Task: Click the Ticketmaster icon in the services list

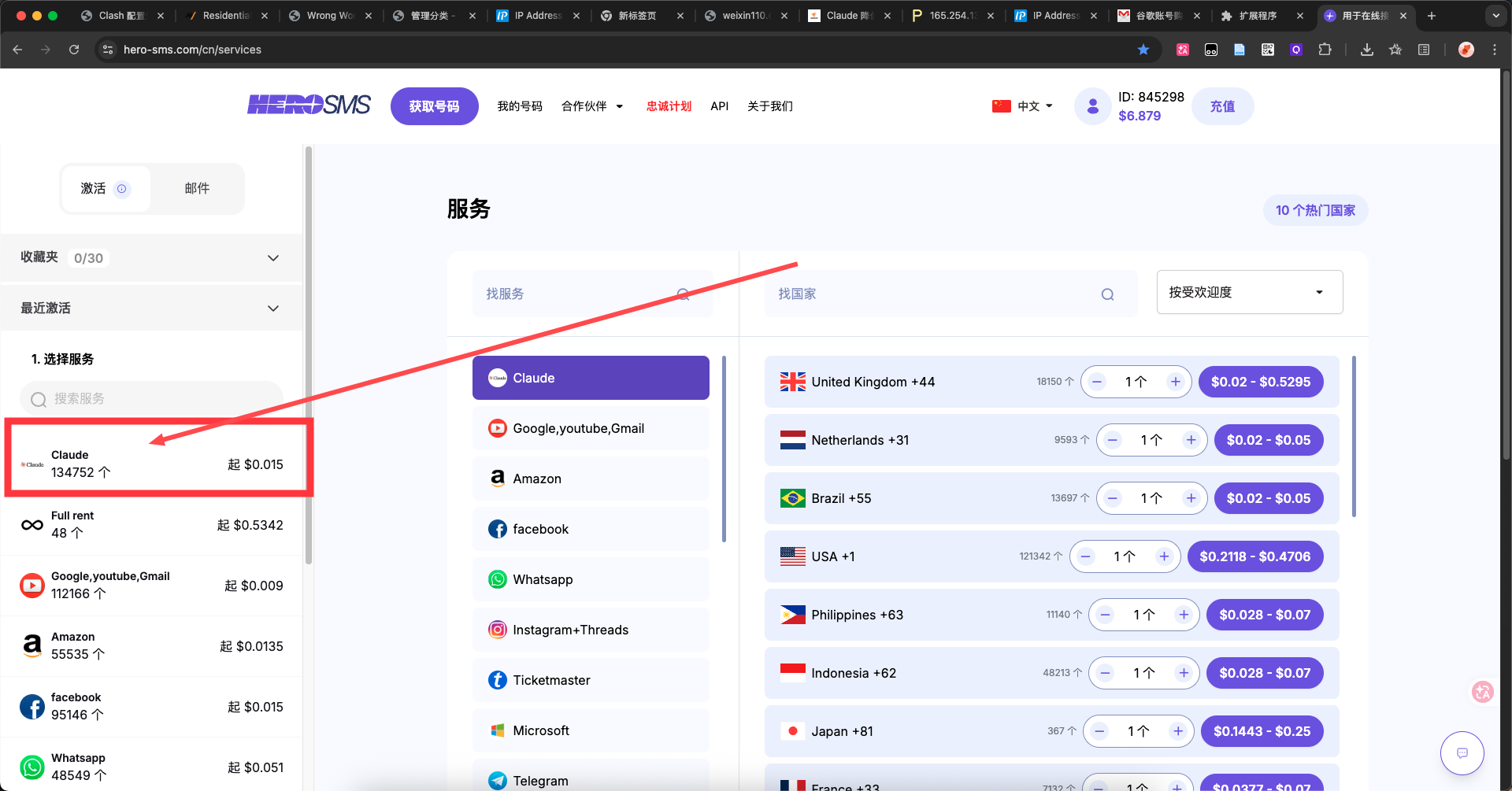Action: (498, 680)
